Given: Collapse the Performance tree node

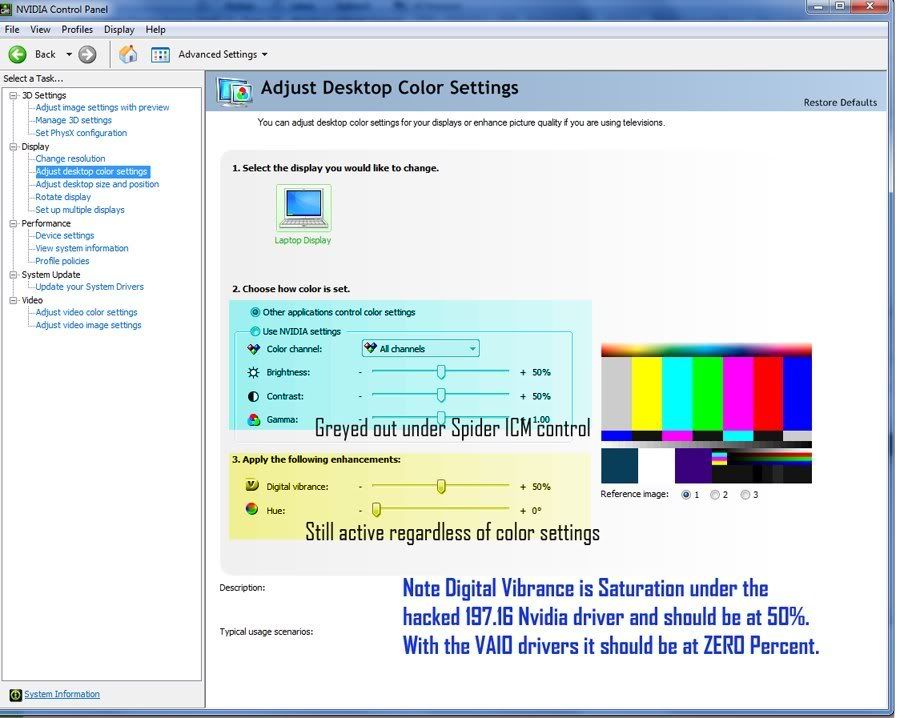Looking at the screenshot, I should pos(13,223).
